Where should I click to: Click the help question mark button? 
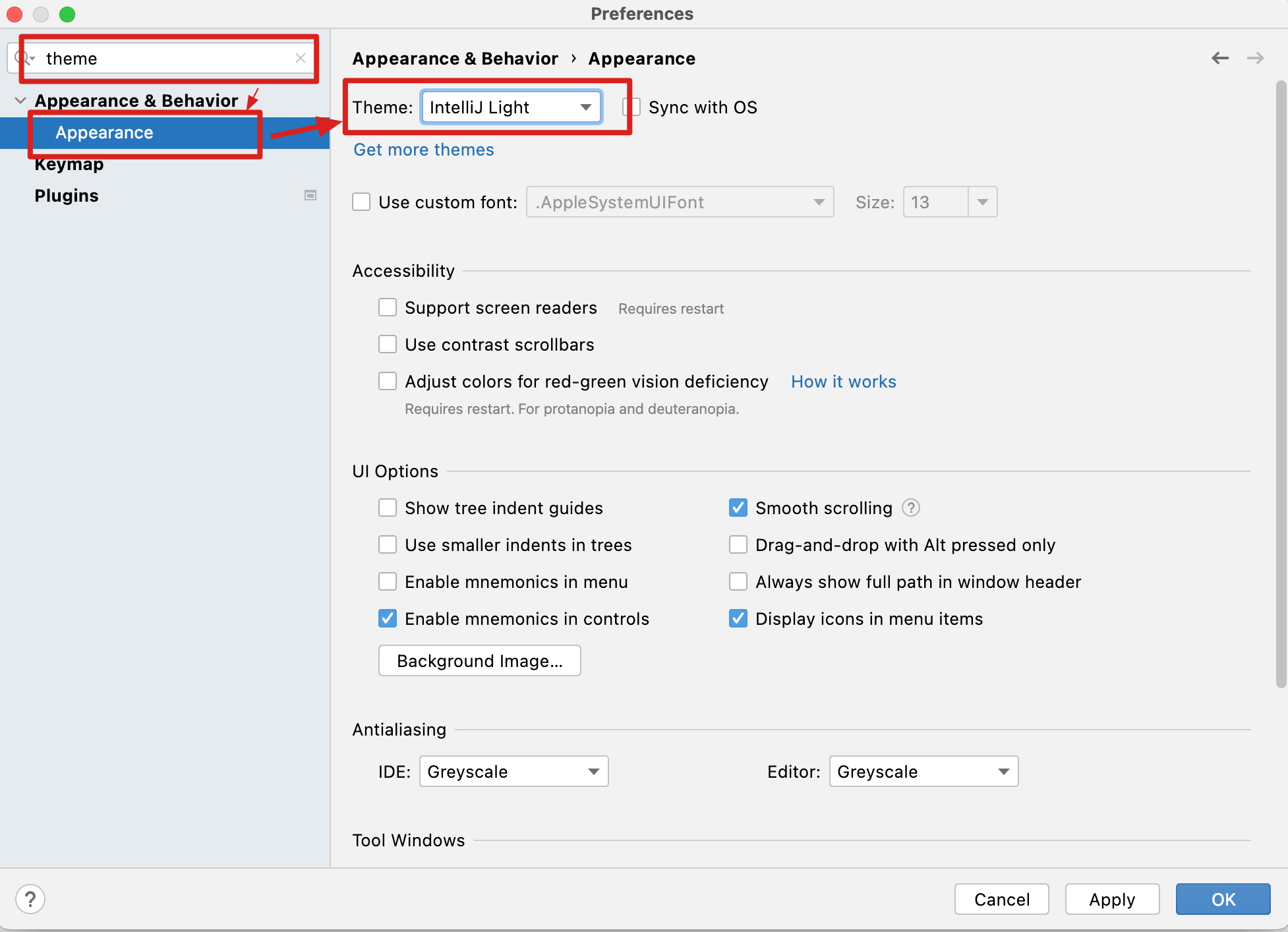click(x=30, y=899)
